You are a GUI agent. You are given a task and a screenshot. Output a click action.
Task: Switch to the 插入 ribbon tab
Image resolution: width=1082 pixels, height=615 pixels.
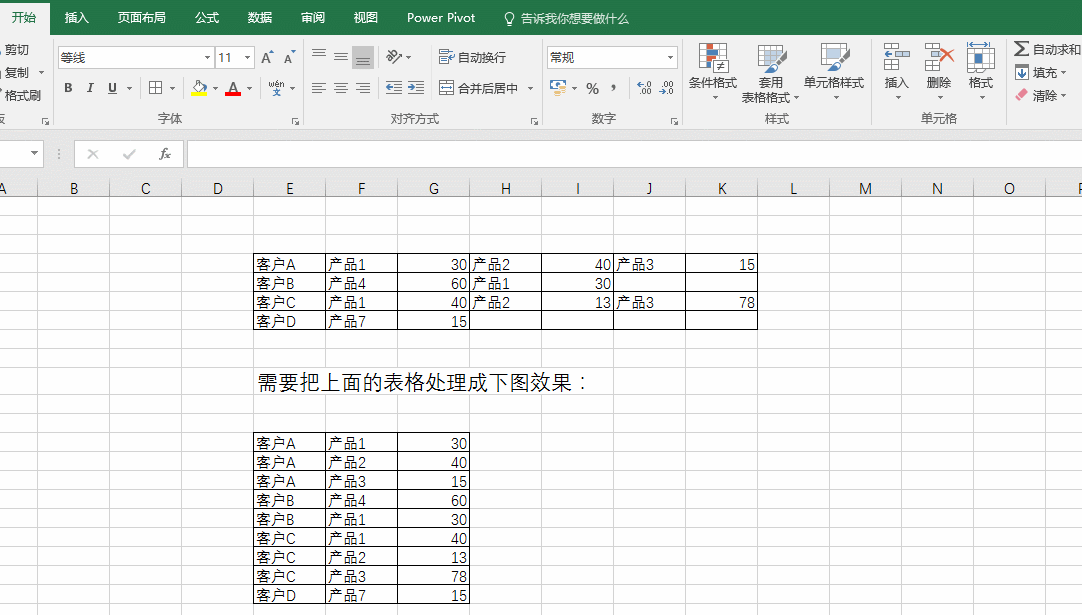pyautogui.click(x=77, y=18)
